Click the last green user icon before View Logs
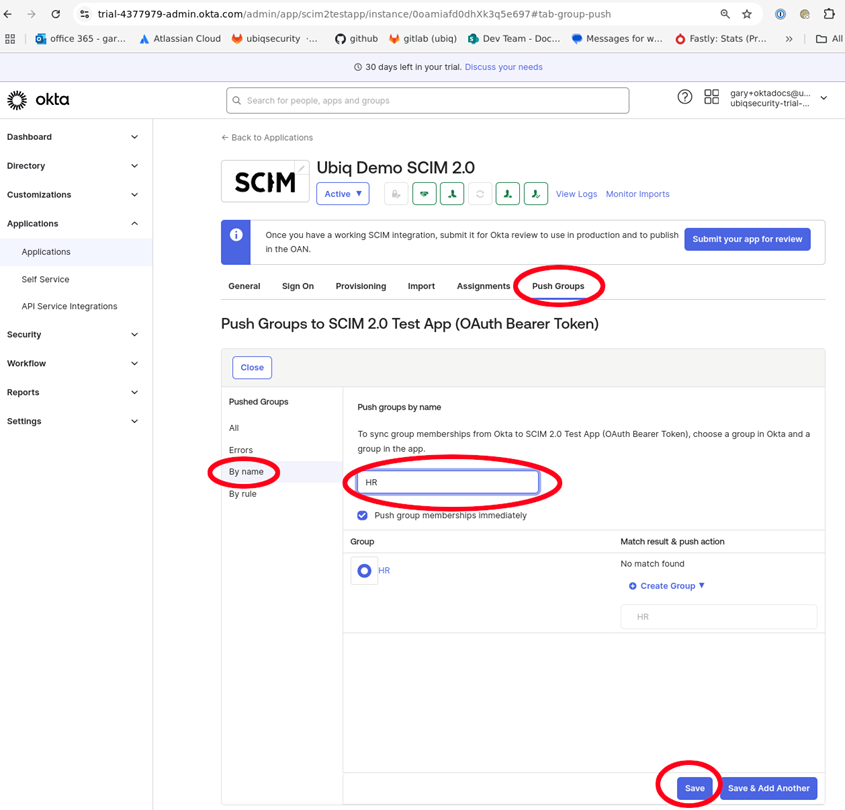The height and width of the screenshot is (810, 845). click(536, 194)
